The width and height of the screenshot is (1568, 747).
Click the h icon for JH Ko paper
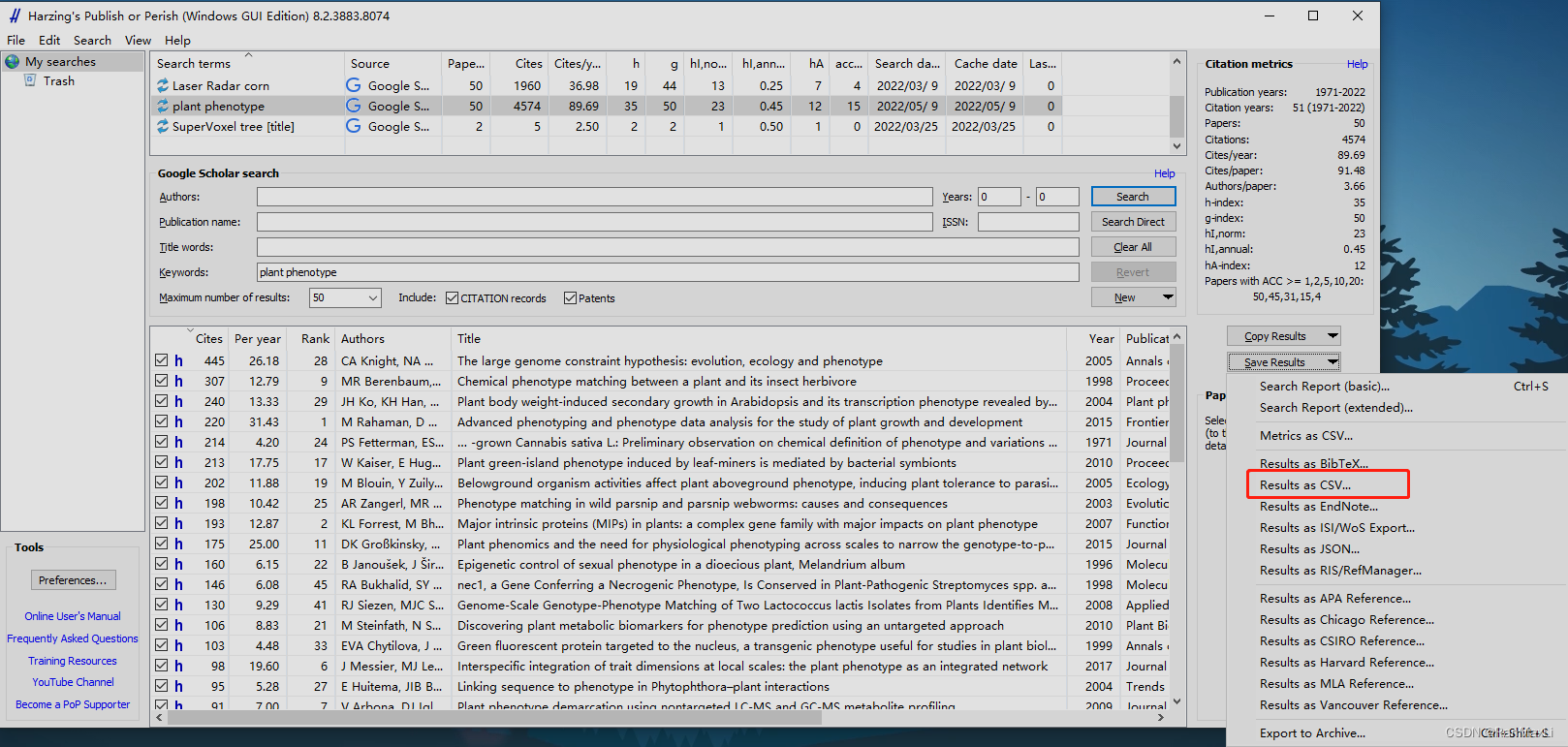(x=178, y=401)
